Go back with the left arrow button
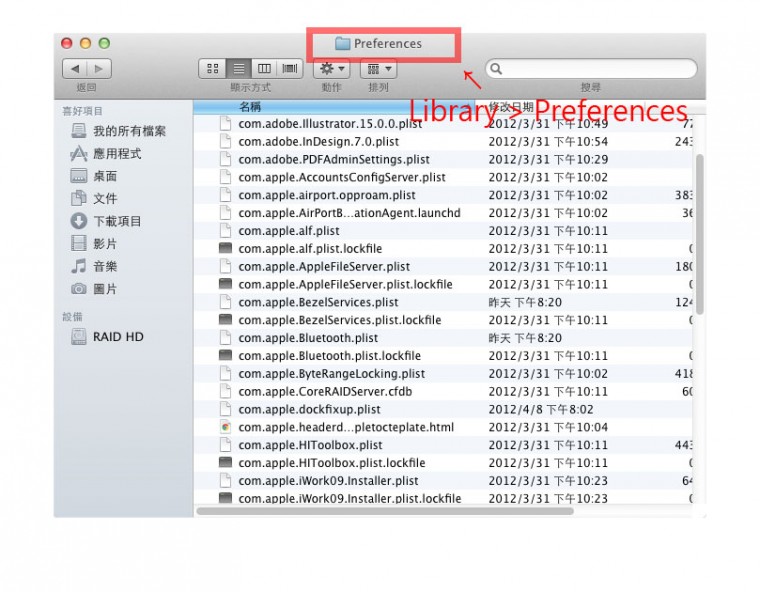Image resolution: width=760 pixels, height=592 pixels. coord(75,69)
